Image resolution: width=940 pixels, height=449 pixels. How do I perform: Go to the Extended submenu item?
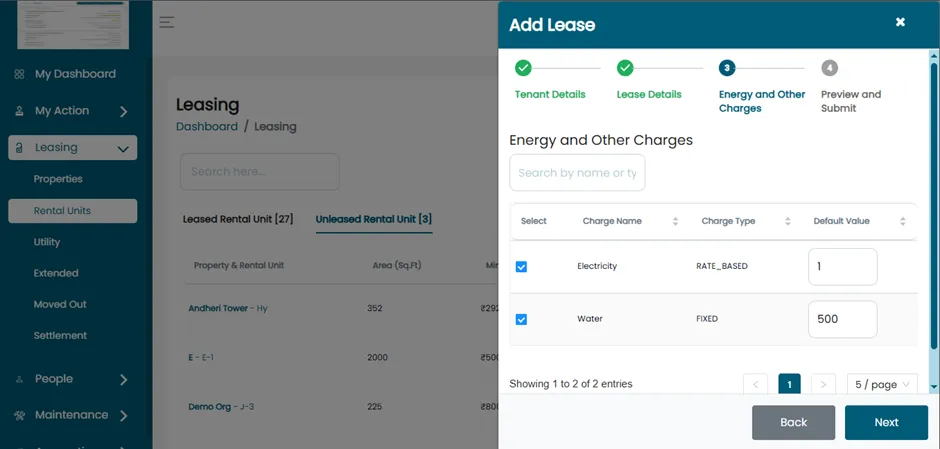(x=56, y=273)
